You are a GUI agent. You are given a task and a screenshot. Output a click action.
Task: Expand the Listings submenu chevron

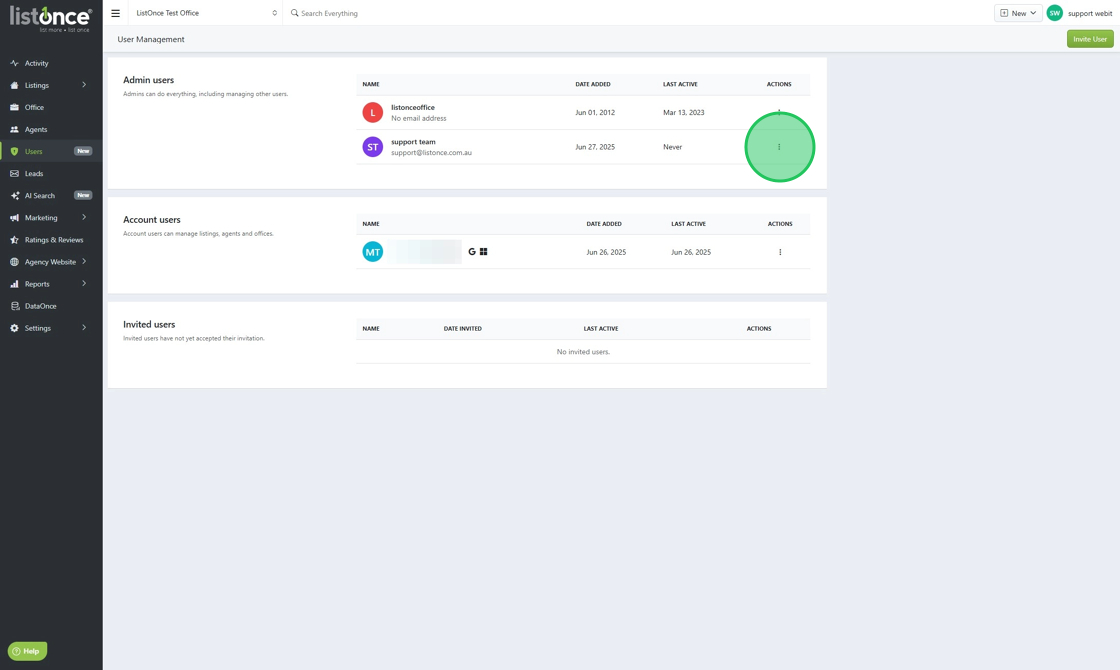(x=84, y=85)
